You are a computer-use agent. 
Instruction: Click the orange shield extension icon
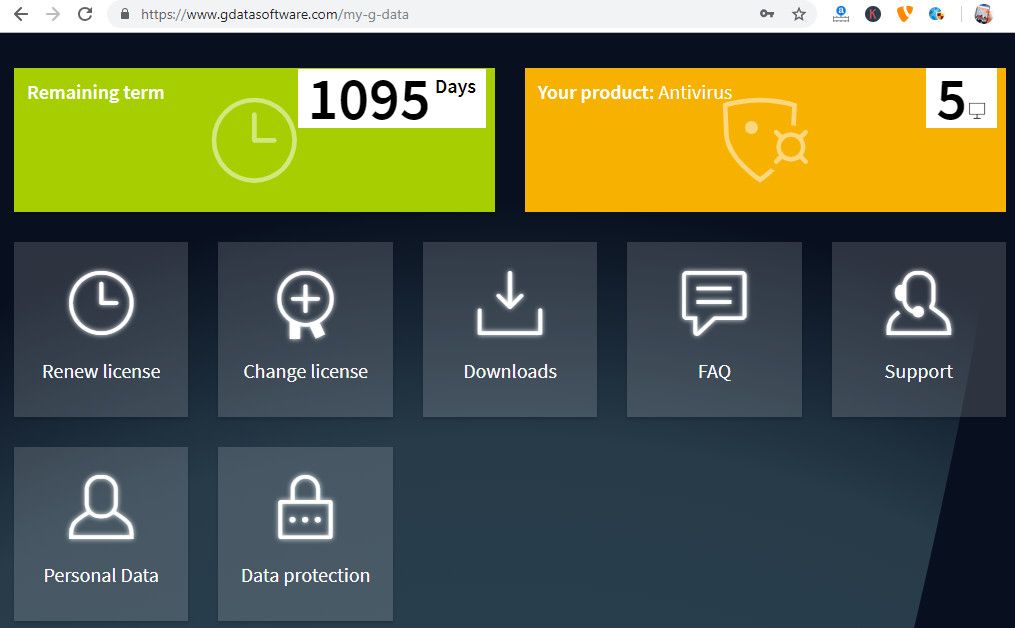(x=904, y=14)
